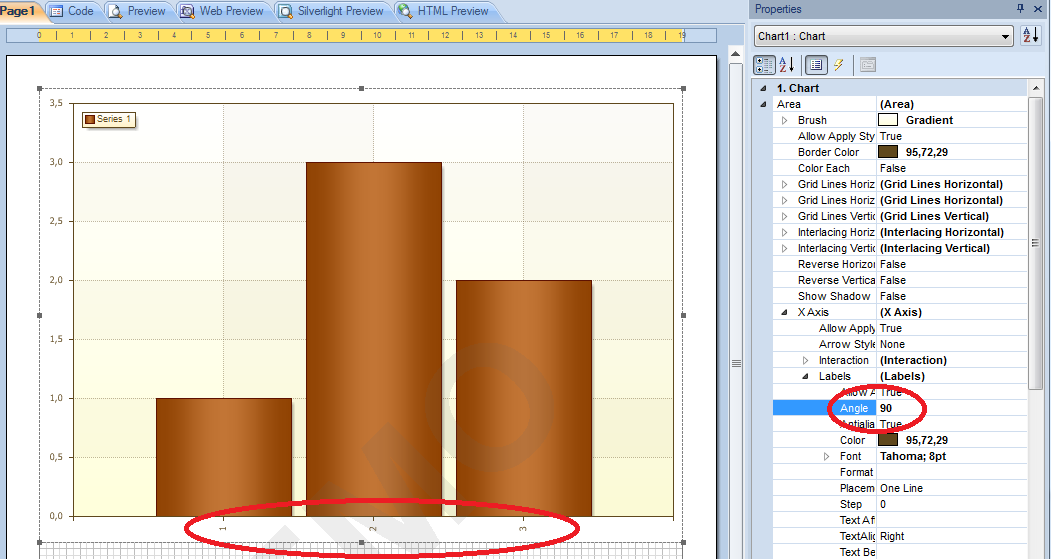Collapse the X Axis property group

click(x=784, y=312)
